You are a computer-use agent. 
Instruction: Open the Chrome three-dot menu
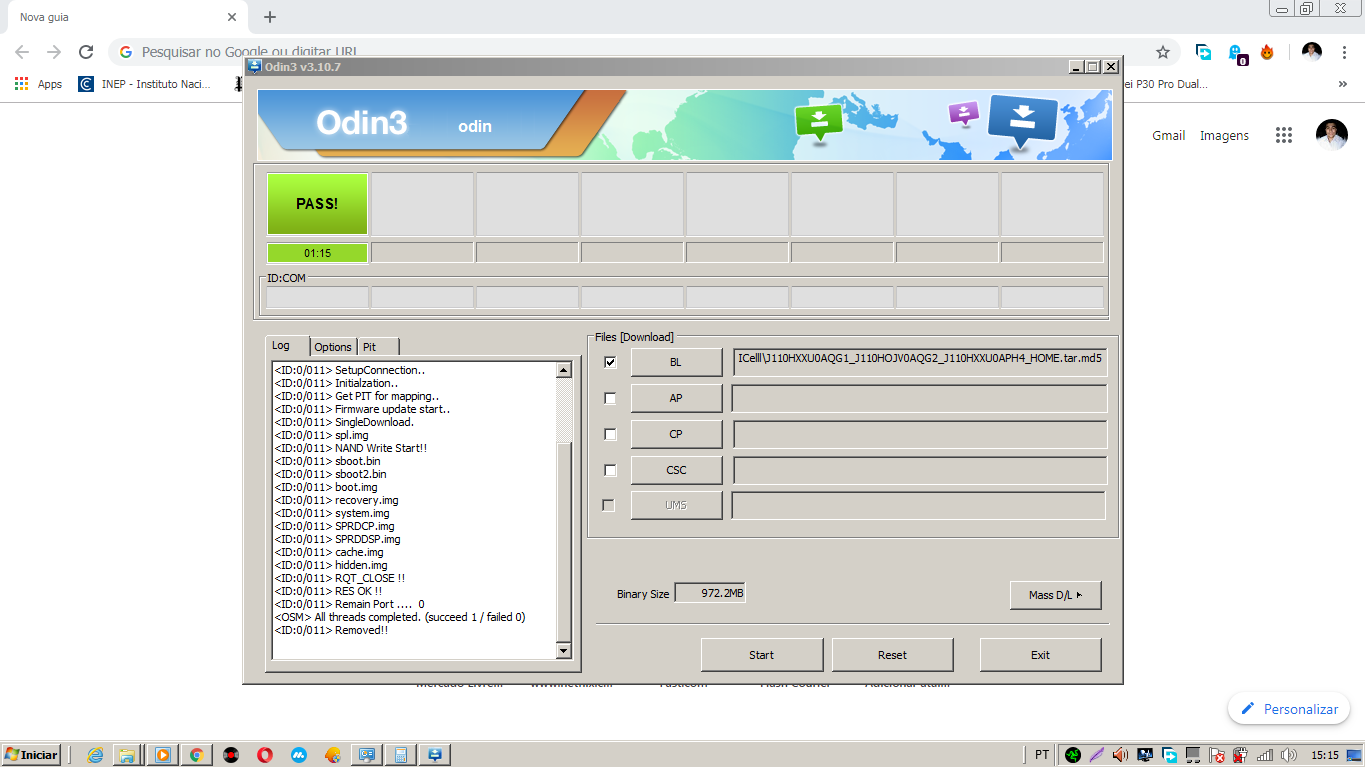click(x=1344, y=52)
